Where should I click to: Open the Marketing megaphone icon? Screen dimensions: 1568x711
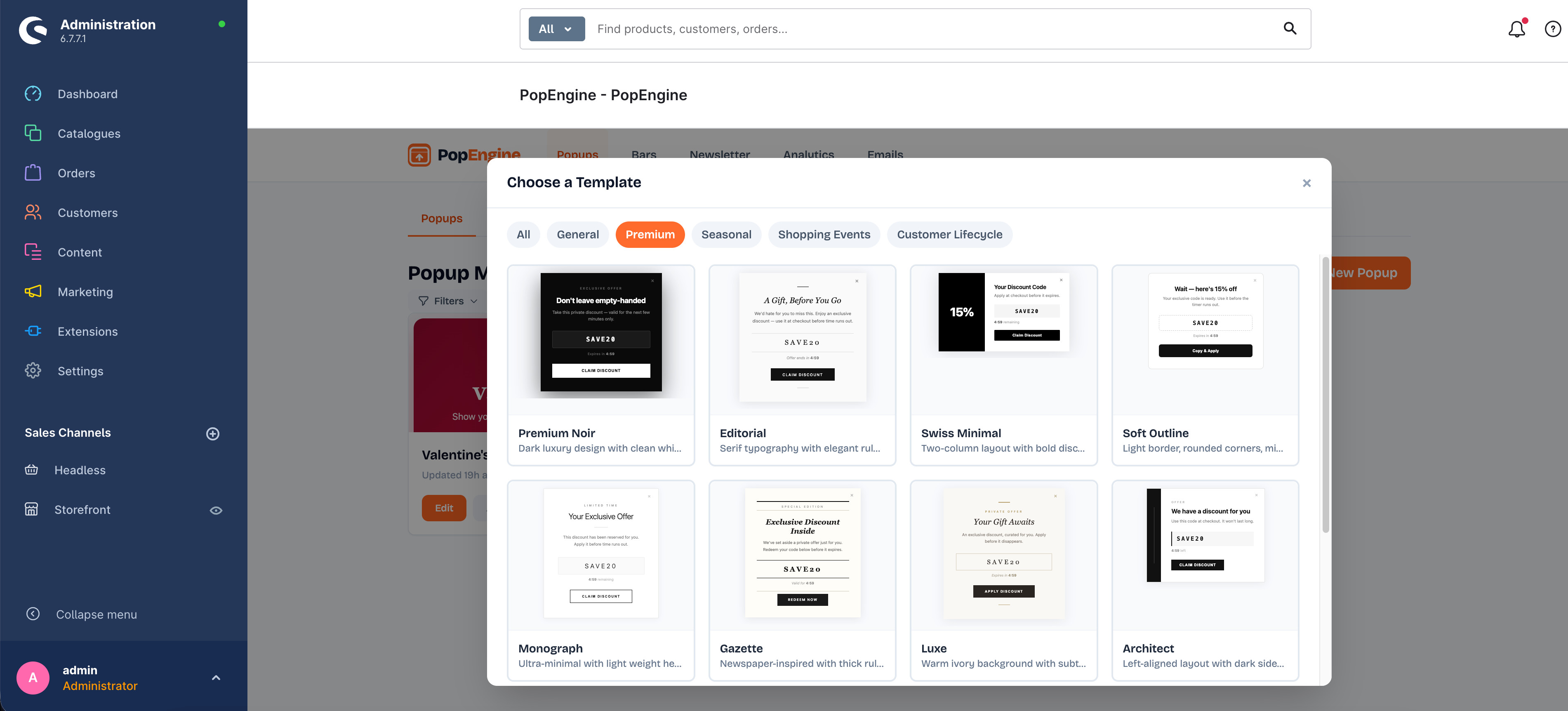click(x=33, y=292)
